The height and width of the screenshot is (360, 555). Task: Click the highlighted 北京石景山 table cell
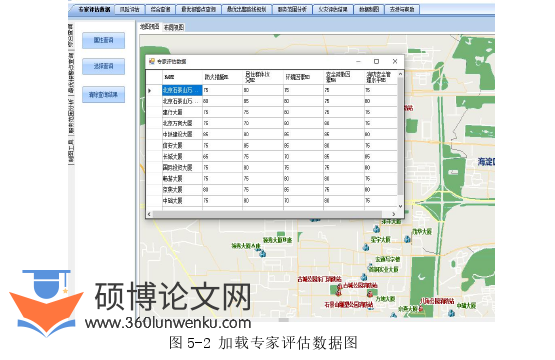pos(182,90)
